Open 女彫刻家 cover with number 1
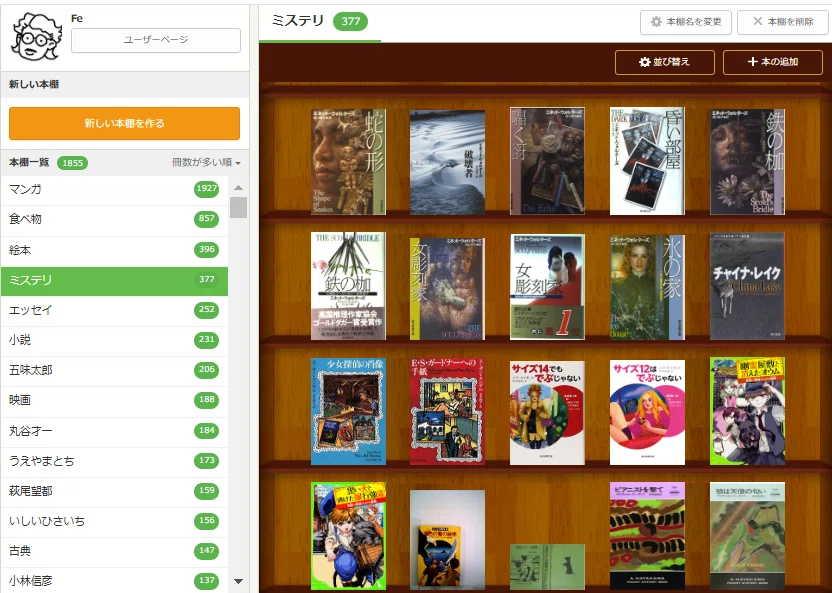 [547, 286]
